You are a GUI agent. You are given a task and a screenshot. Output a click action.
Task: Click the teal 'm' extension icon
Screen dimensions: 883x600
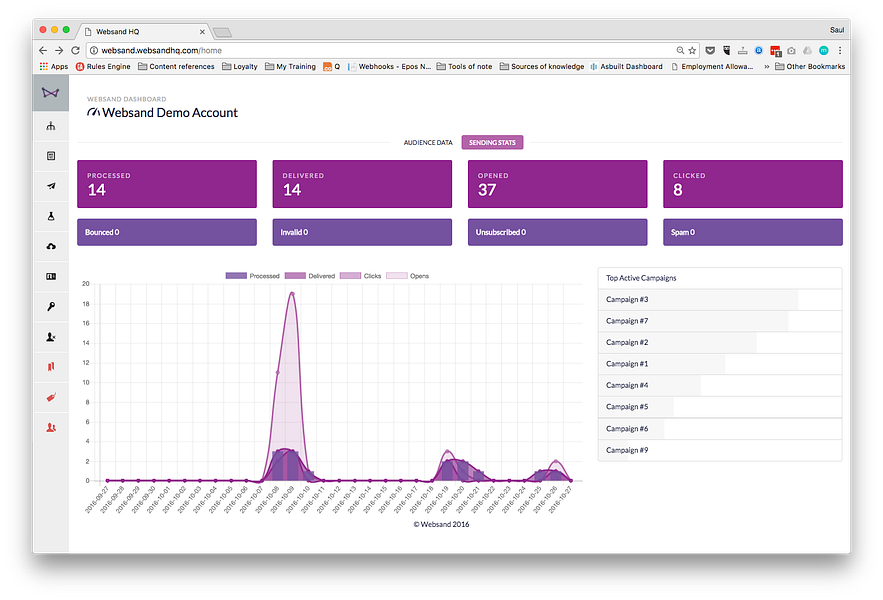tap(823, 50)
